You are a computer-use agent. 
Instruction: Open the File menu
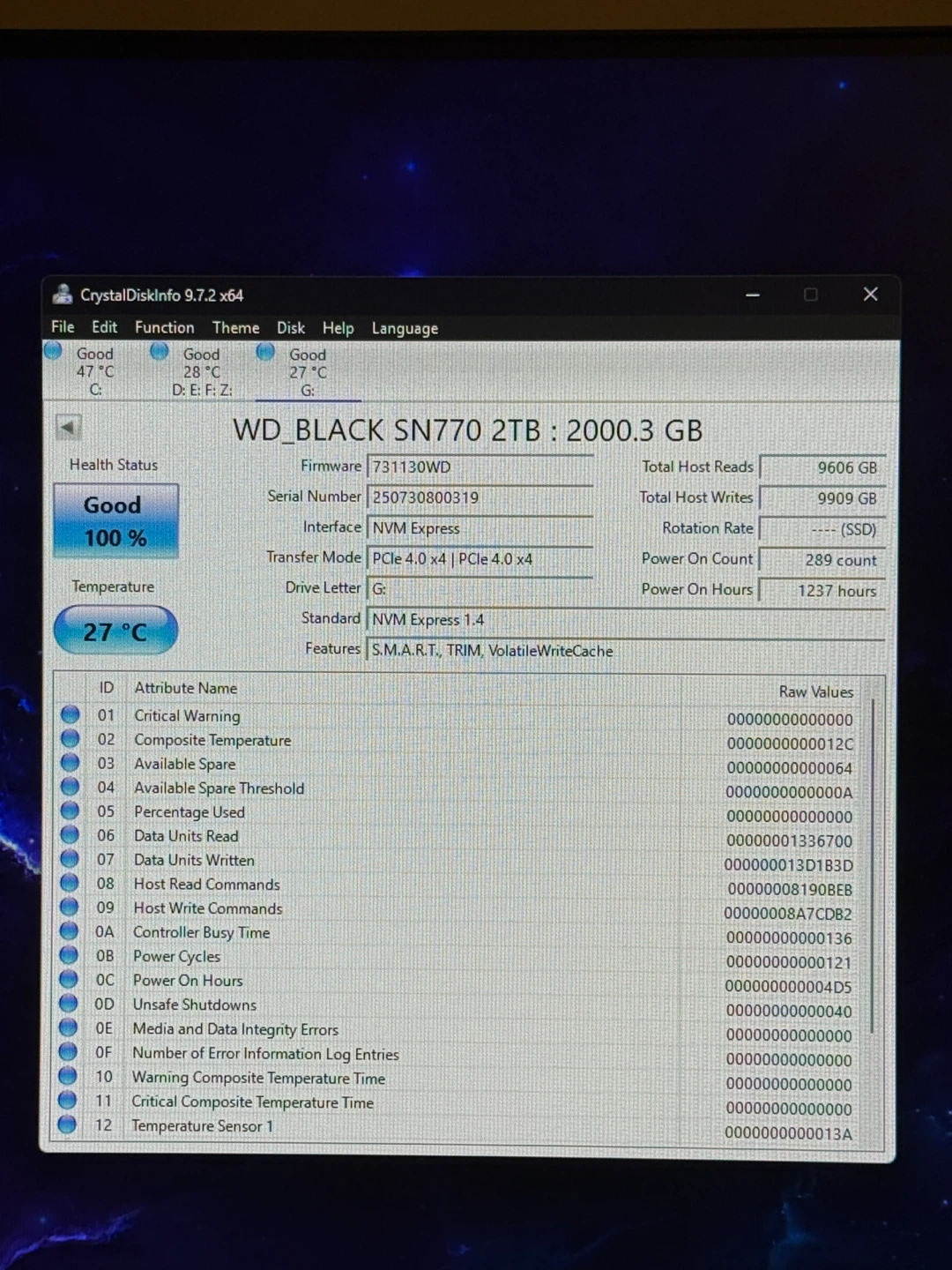pos(63,326)
